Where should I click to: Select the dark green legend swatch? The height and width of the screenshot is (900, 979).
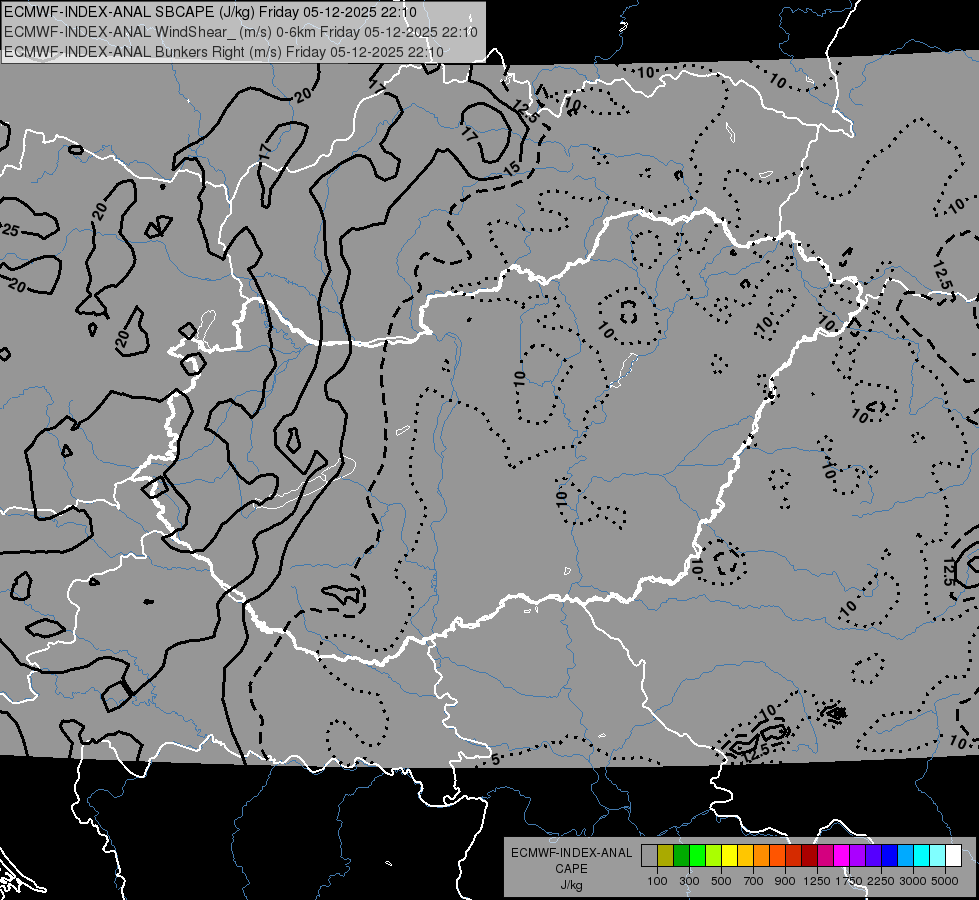click(682, 855)
